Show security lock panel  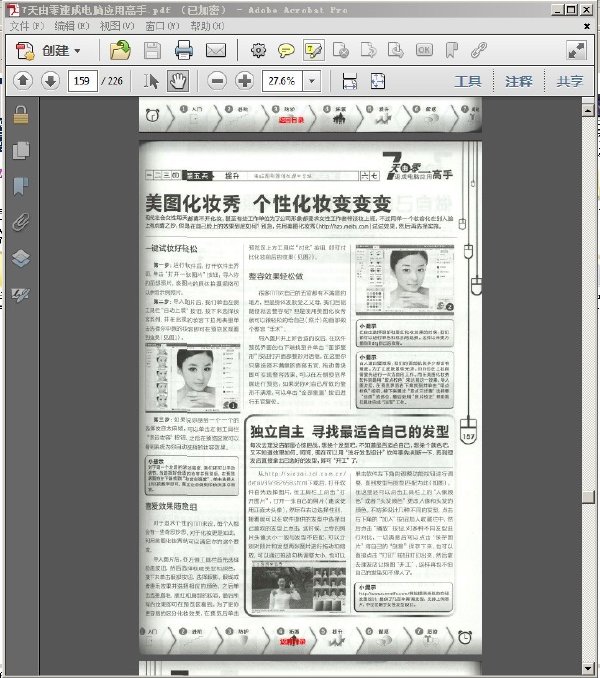tap(21, 115)
